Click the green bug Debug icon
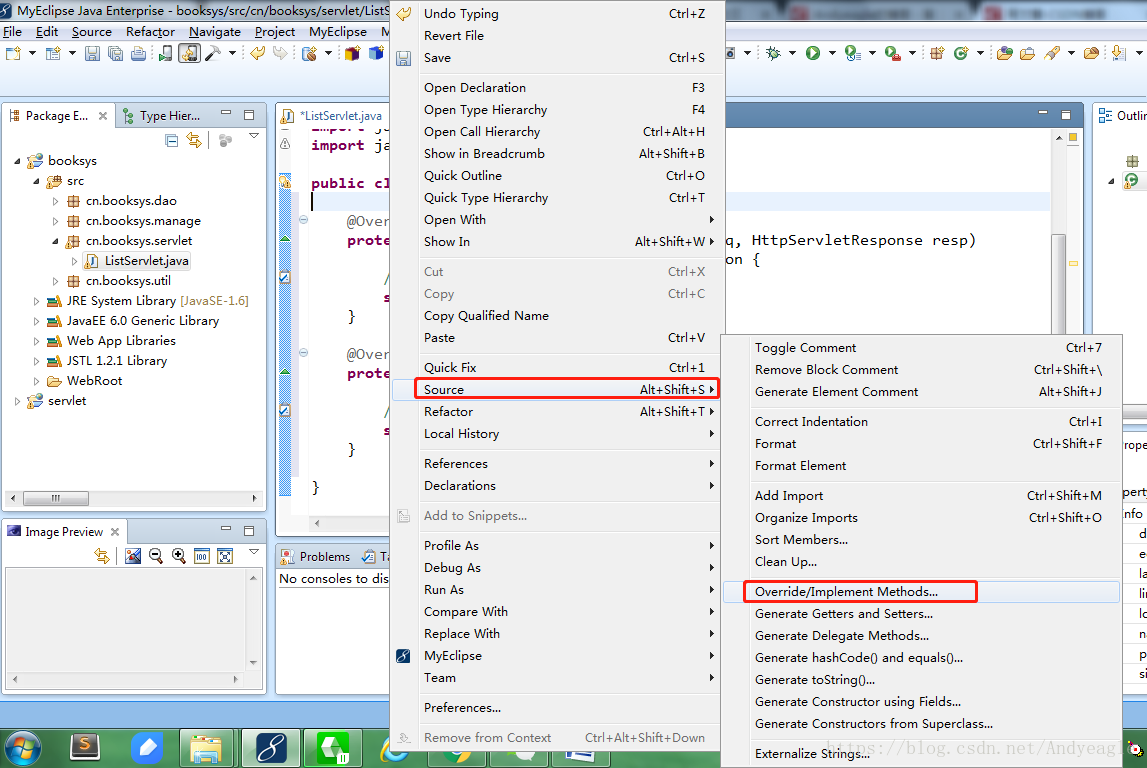The image size is (1147, 768). click(x=773, y=53)
